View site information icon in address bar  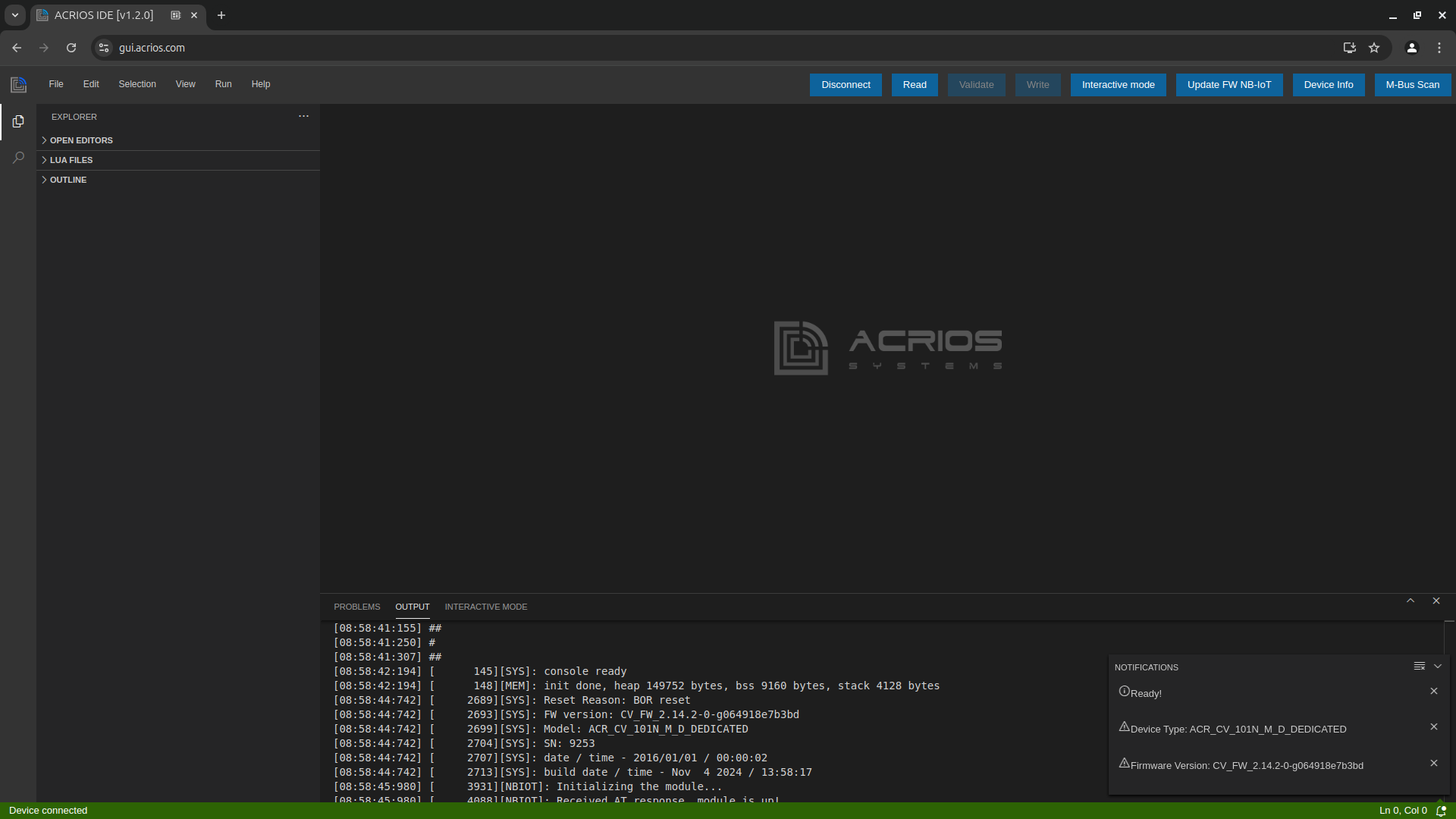[x=104, y=48]
